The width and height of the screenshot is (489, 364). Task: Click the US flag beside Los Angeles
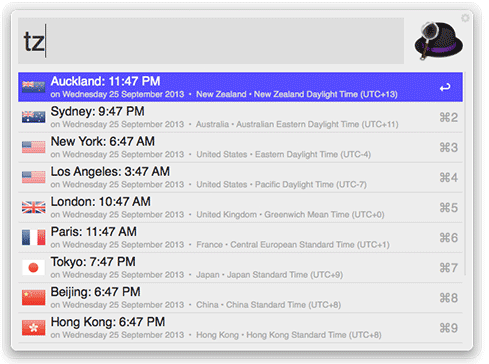pyautogui.click(x=34, y=177)
